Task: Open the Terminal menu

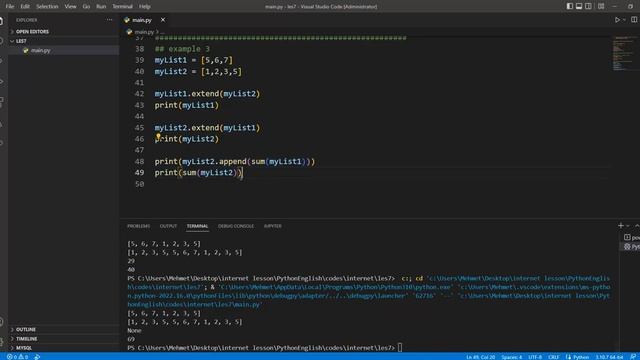Action: pyautogui.click(x=122, y=7)
